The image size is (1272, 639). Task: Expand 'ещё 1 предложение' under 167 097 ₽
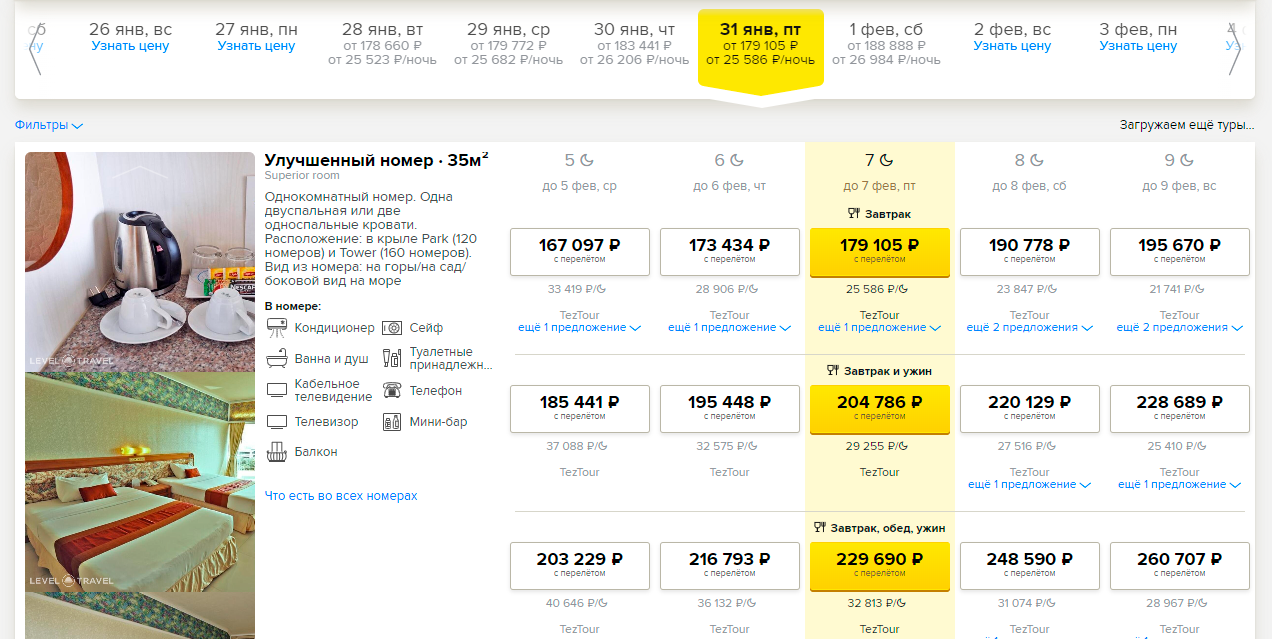[579, 328]
